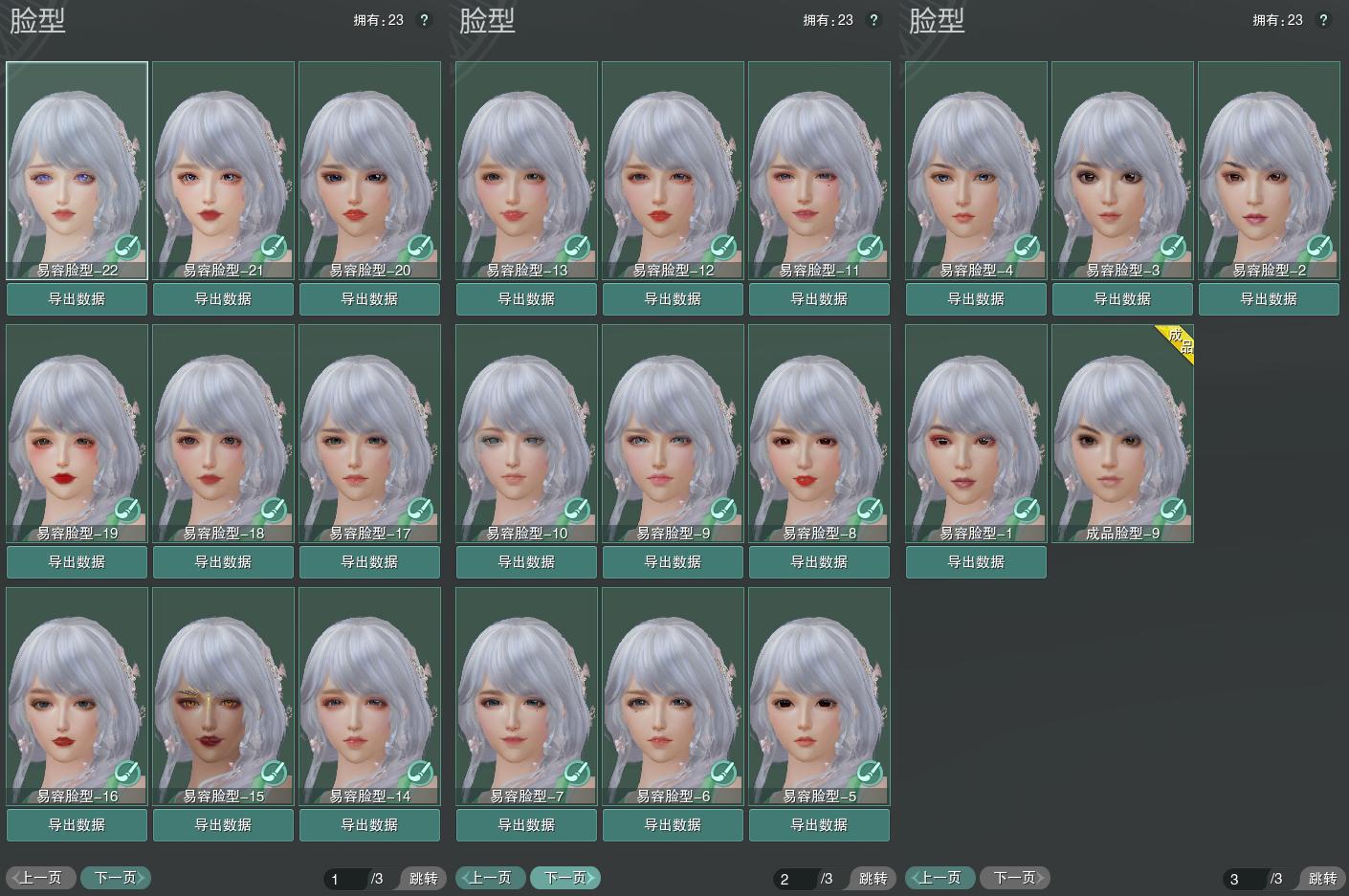Go to next page from page 1 panel
This screenshot has width=1349, height=896.
pyautogui.click(x=116, y=878)
